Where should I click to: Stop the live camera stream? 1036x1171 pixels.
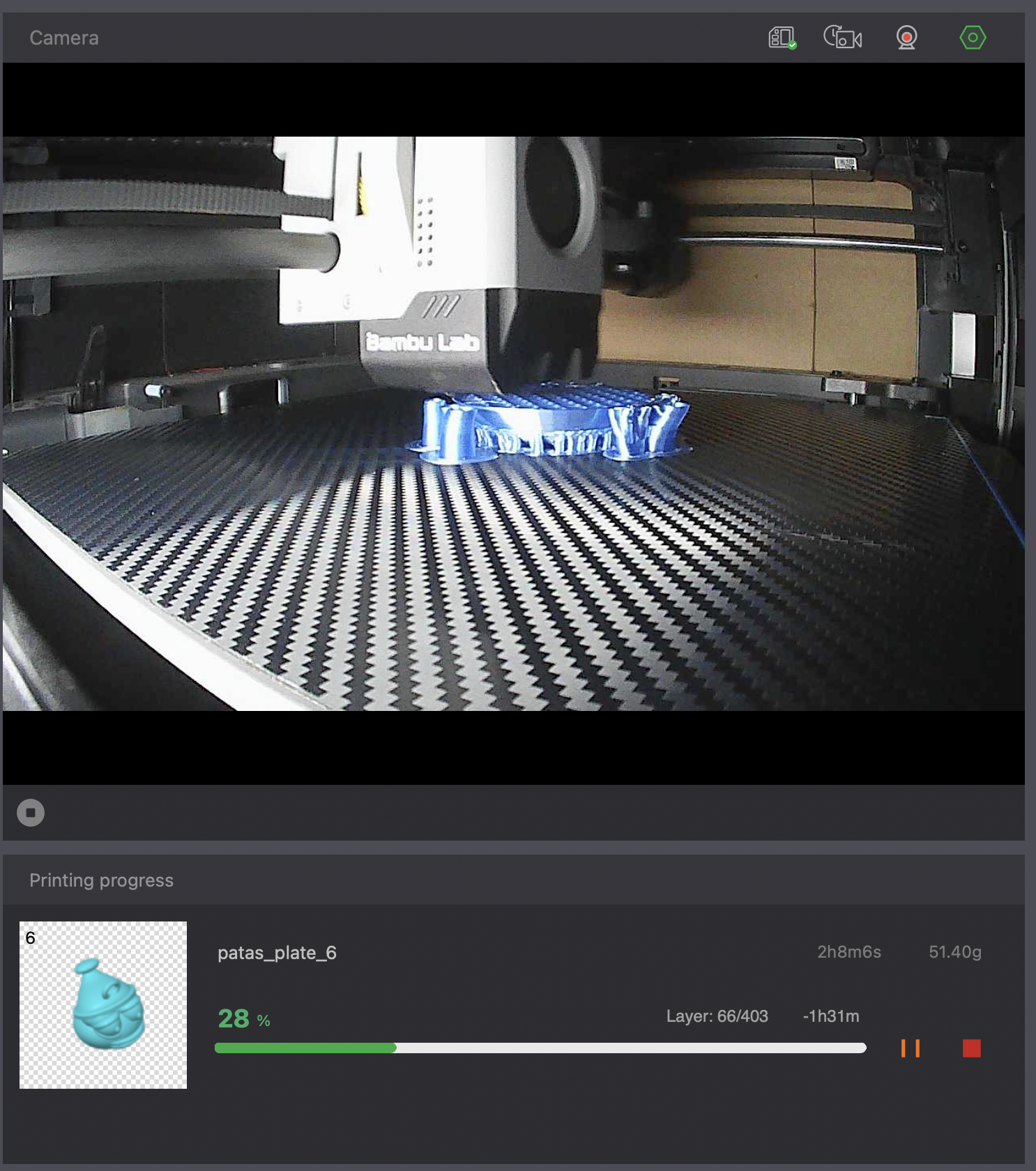(31, 813)
